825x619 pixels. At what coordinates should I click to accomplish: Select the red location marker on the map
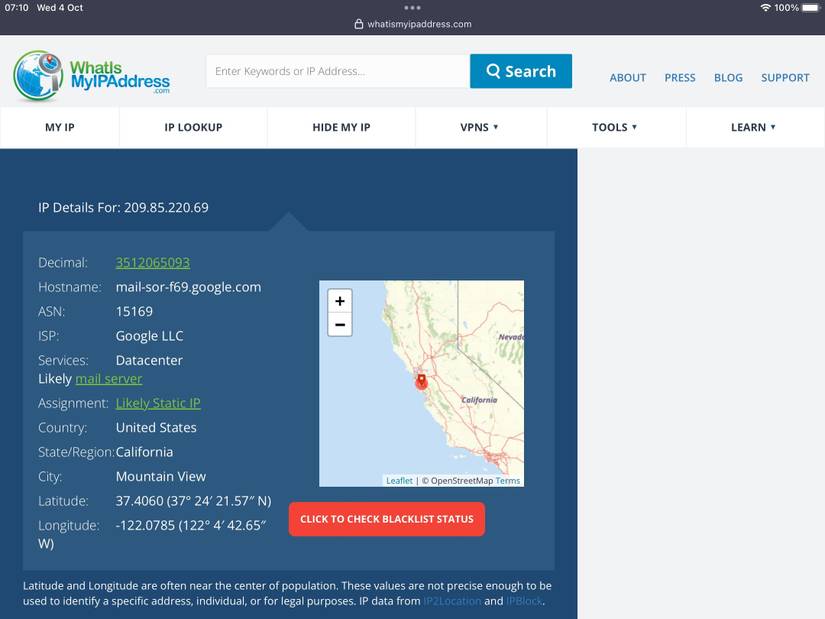pos(421,382)
